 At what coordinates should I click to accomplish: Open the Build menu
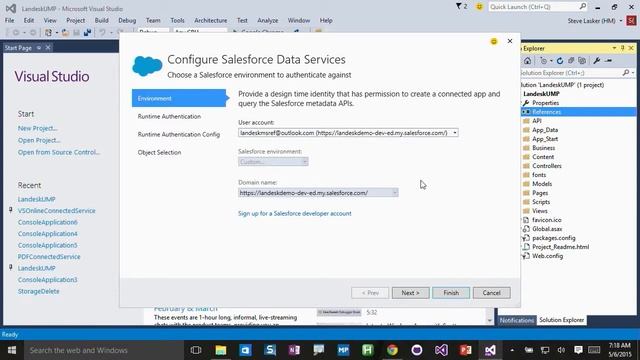(x=102, y=20)
